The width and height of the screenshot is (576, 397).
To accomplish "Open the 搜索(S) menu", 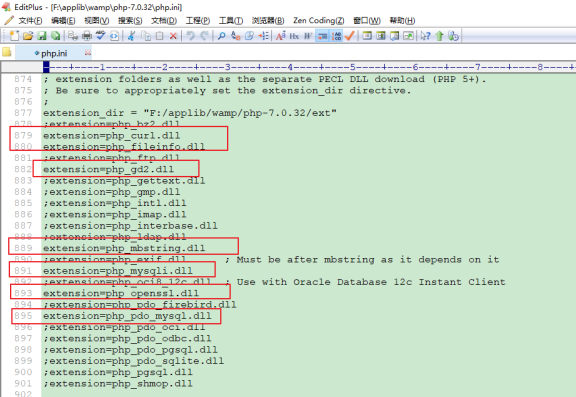I will [x=130, y=21].
